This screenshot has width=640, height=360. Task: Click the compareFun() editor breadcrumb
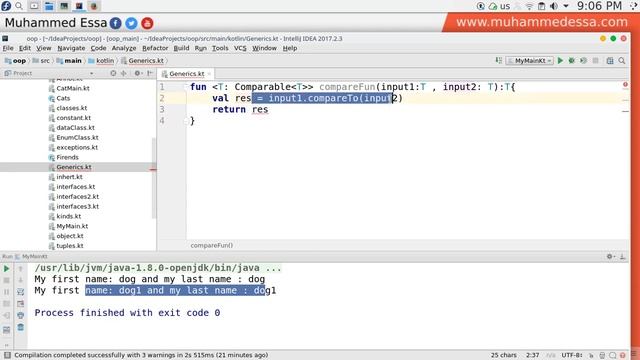[x=211, y=245]
